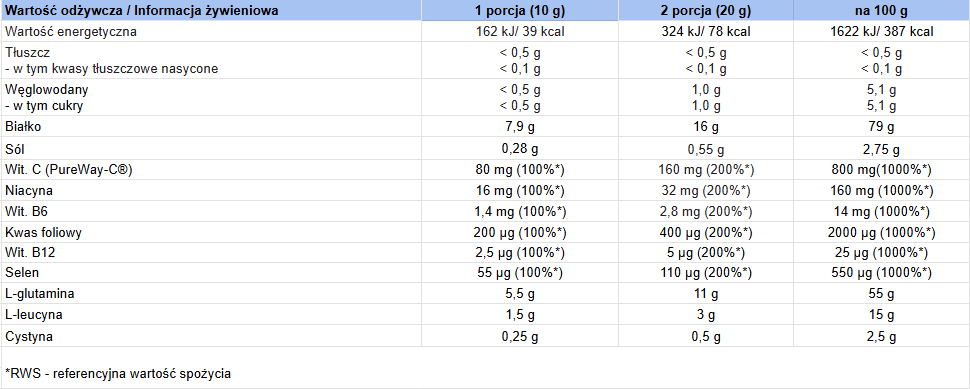This screenshot has width=970, height=389.
Task: Select the 'Kwas foliowy' row label
Action: point(43,233)
